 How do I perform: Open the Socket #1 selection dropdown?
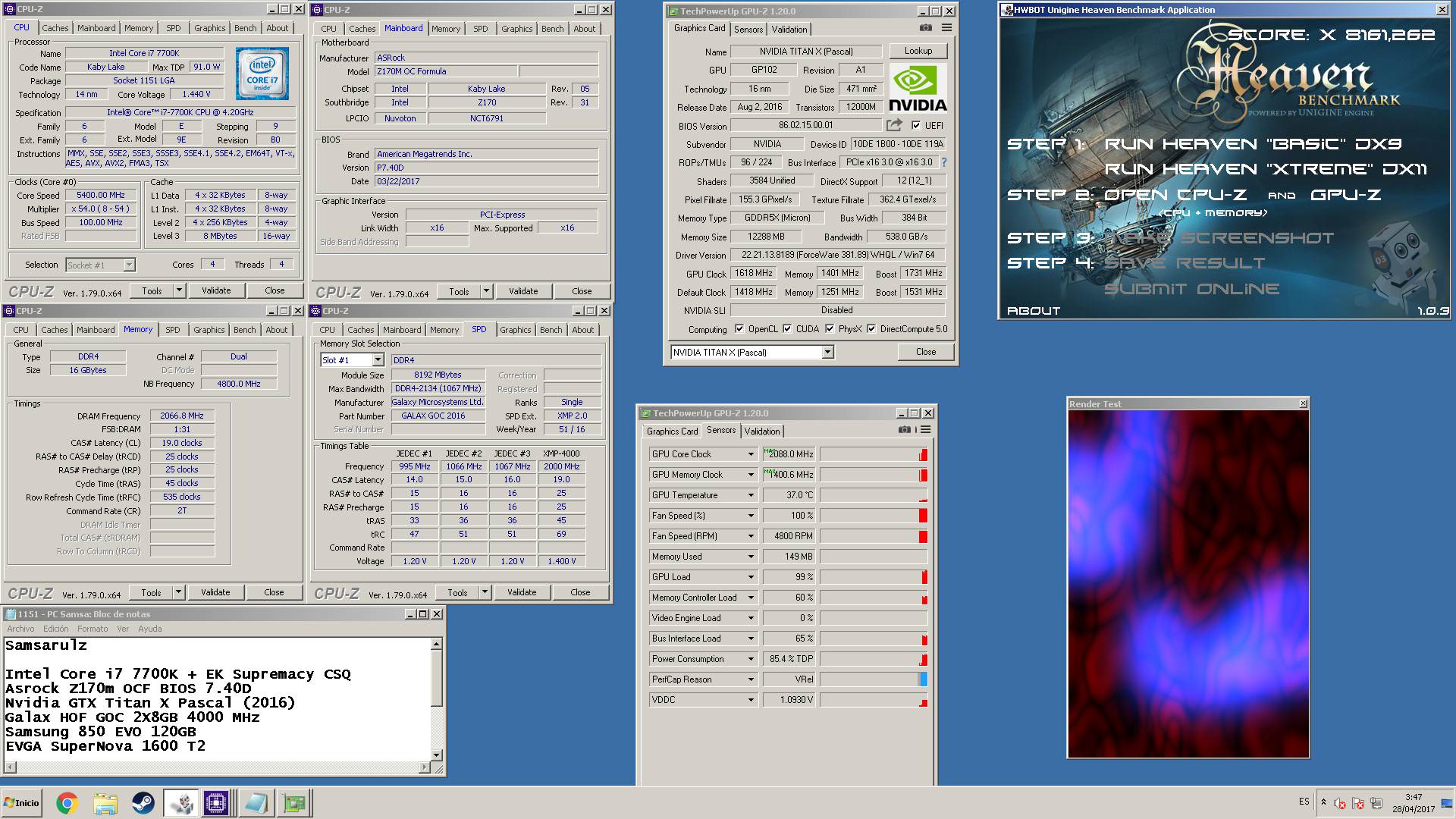129,265
